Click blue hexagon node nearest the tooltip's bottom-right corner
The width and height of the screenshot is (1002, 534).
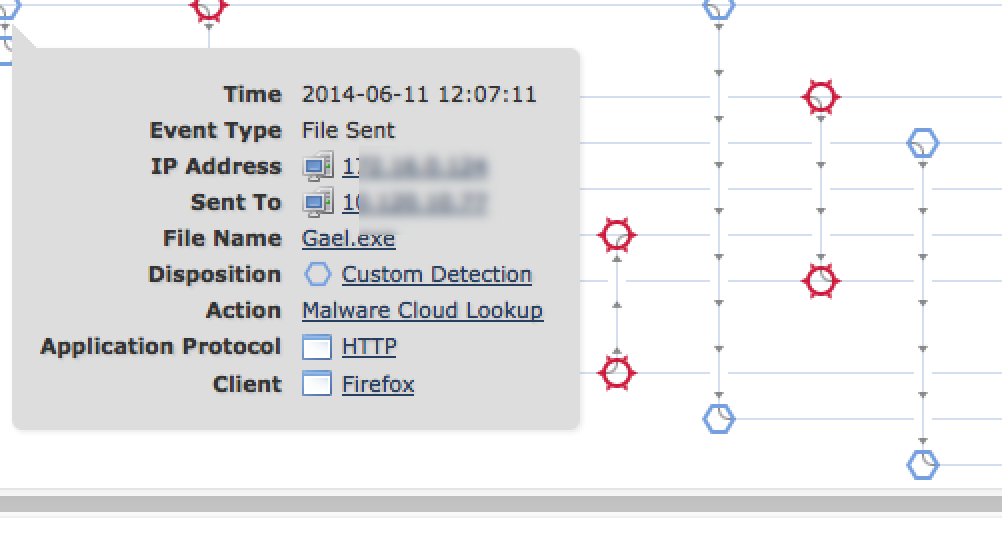tap(718, 418)
